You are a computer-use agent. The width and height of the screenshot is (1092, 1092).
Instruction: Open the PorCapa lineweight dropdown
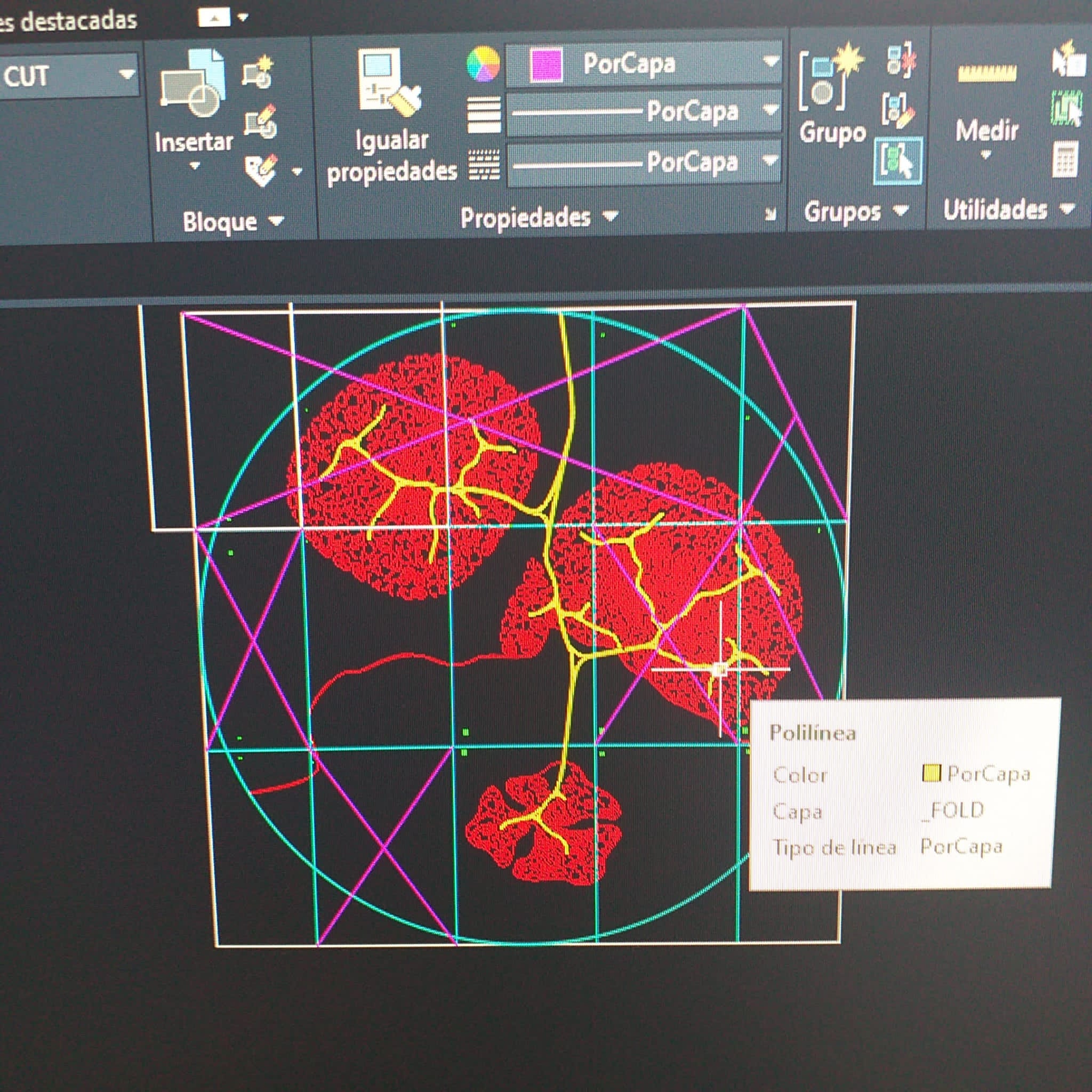pyautogui.click(x=770, y=109)
